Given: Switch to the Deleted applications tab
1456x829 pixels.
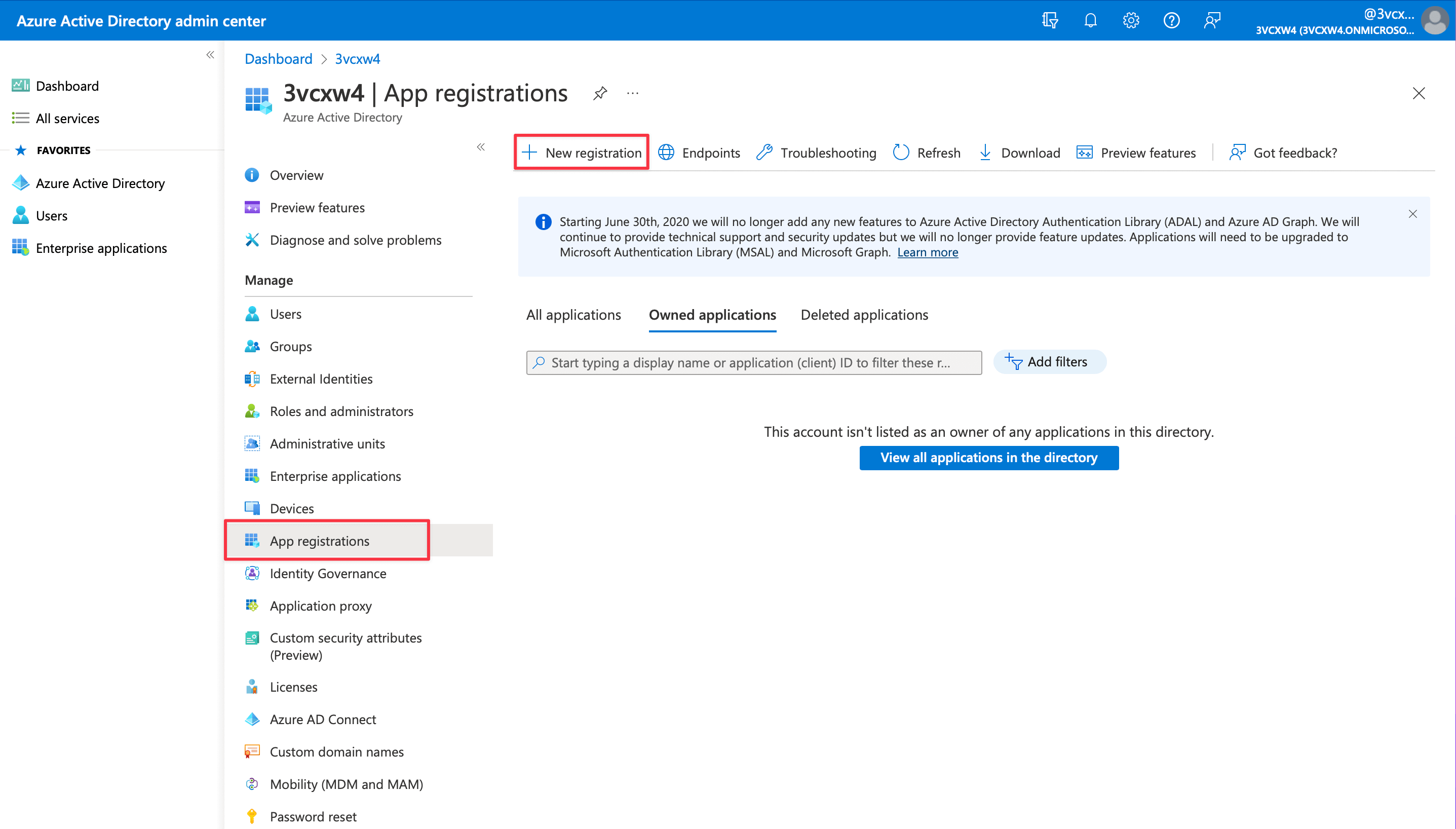Looking at the screenshot, I should (x=864, y=315).
